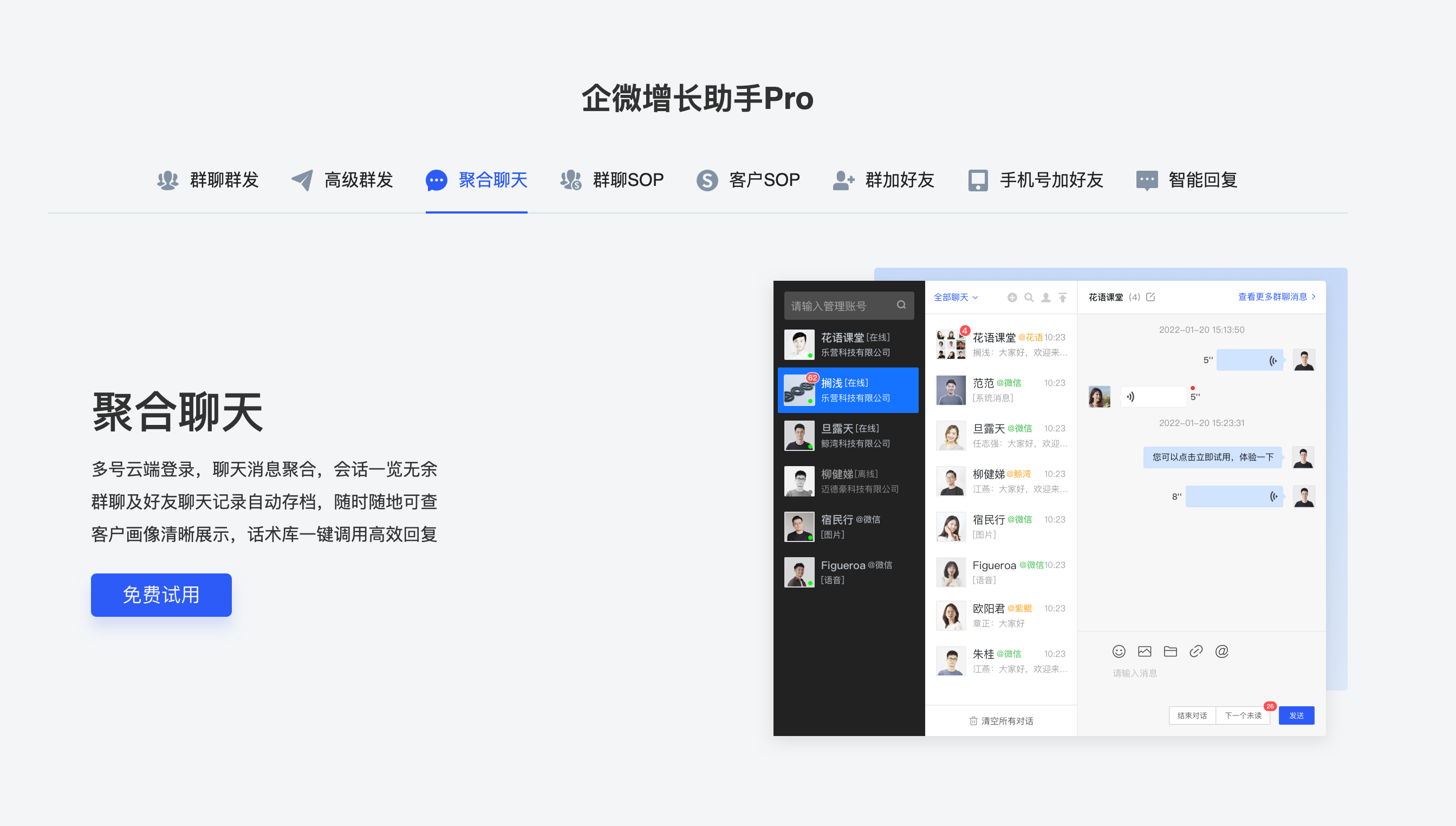Play the first sent 5'' voice message

pos(1250,360)
